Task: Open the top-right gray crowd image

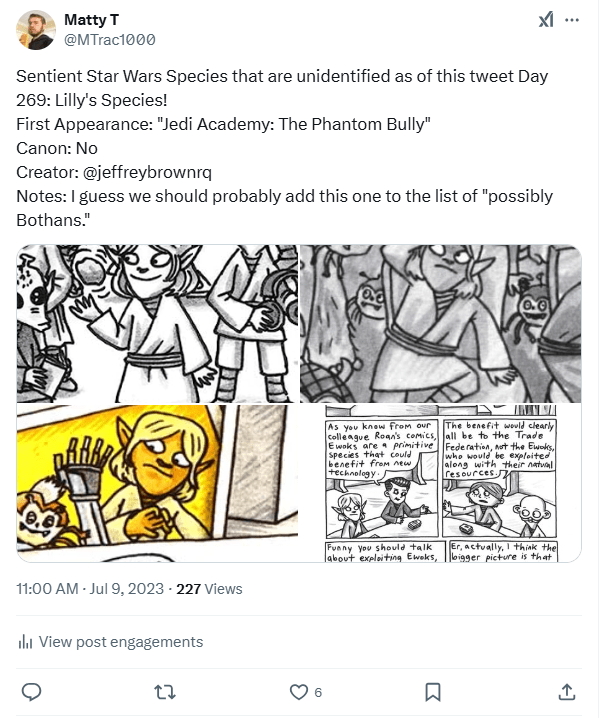Action: click(441, 323)
